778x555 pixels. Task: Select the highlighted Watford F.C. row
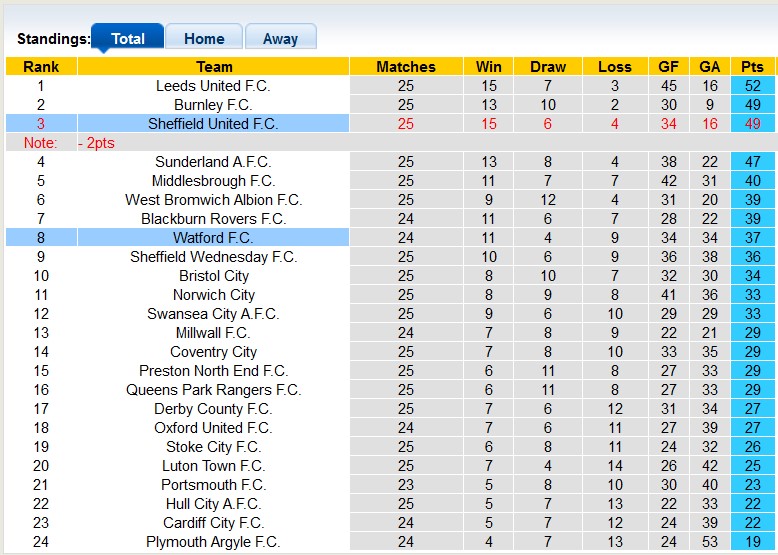pyautogui.click(x=213, y=238)
